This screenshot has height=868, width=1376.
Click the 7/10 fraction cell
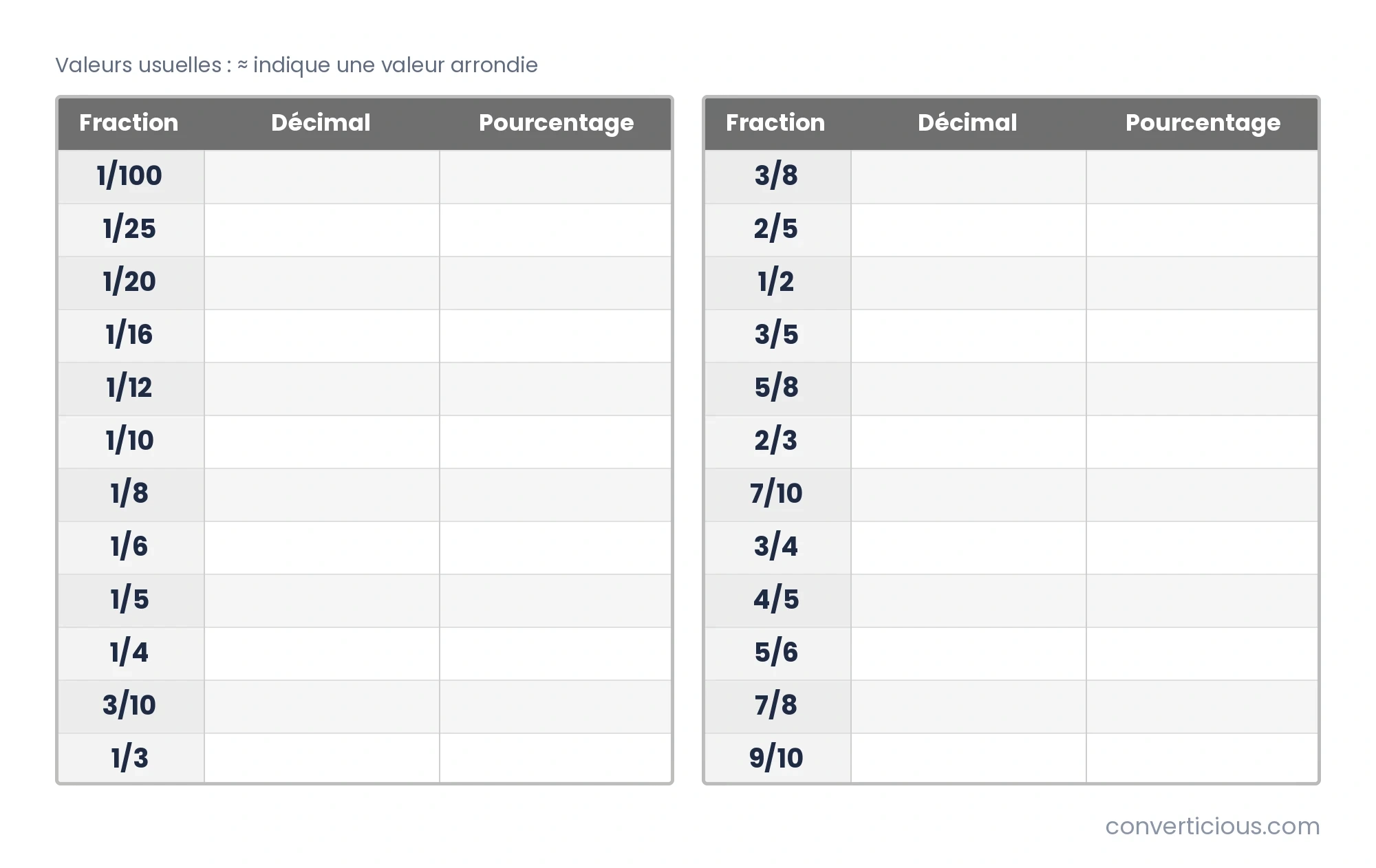[x=777, y=495]
